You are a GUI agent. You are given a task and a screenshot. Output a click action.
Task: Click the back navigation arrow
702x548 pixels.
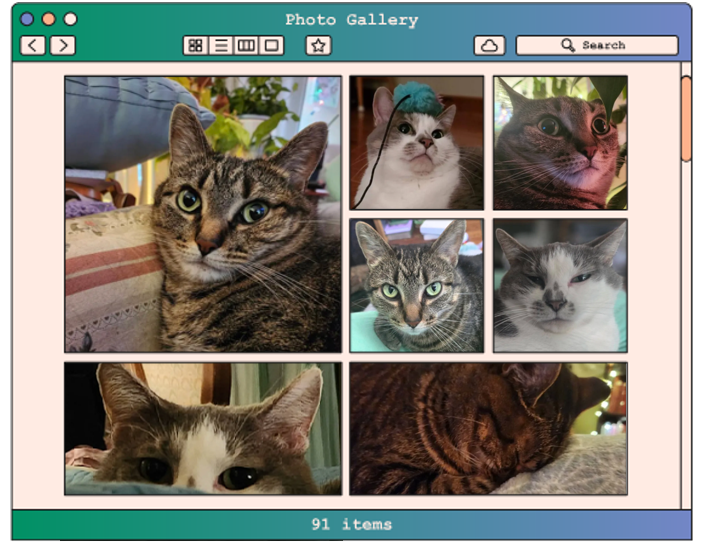[33, 45]
